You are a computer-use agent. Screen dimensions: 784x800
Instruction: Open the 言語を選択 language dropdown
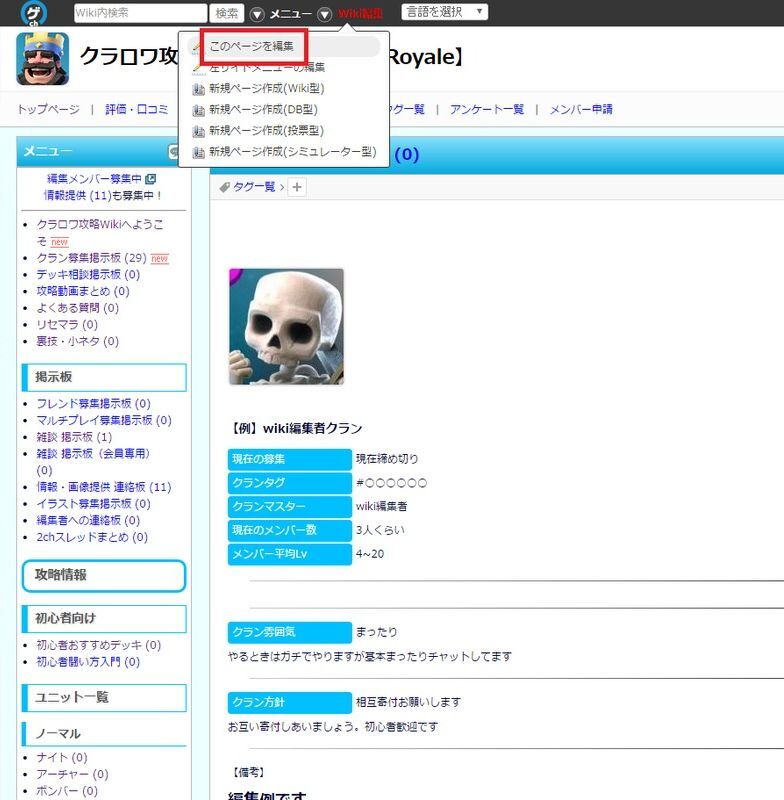point(444,12)
